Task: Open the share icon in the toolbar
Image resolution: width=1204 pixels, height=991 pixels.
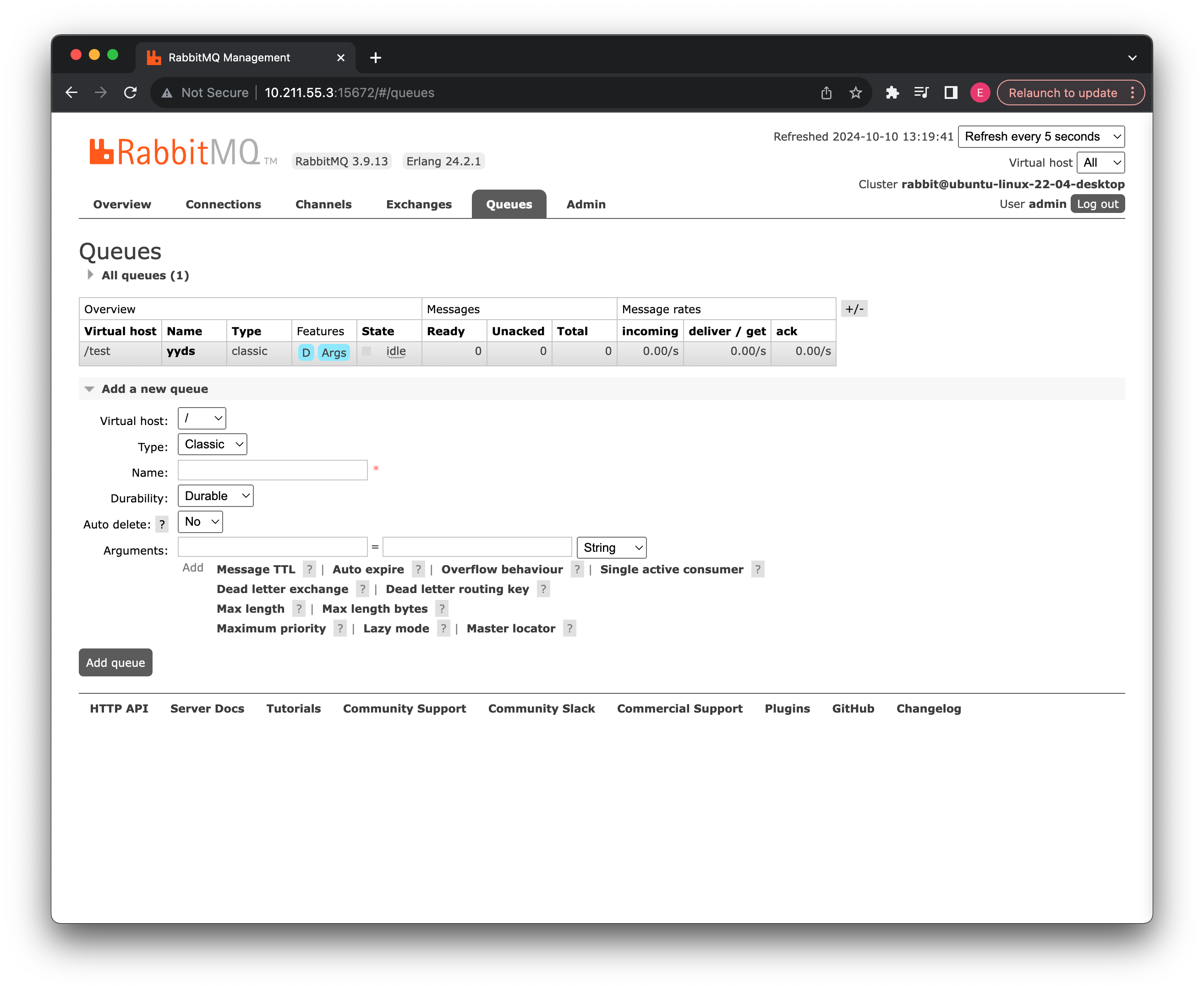Action: (826, 92)
